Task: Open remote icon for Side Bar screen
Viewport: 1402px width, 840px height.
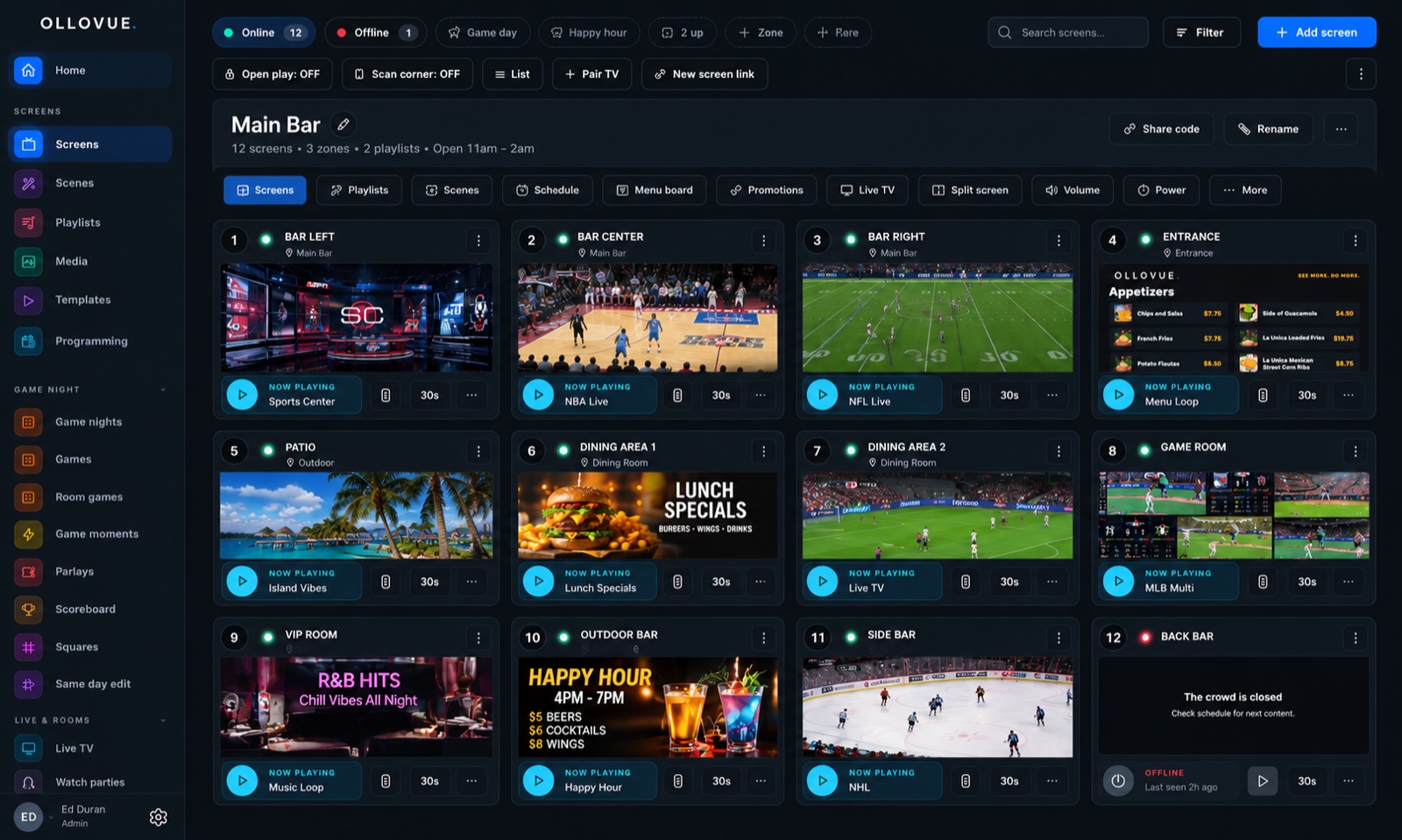Action: (x=966, y=780)
